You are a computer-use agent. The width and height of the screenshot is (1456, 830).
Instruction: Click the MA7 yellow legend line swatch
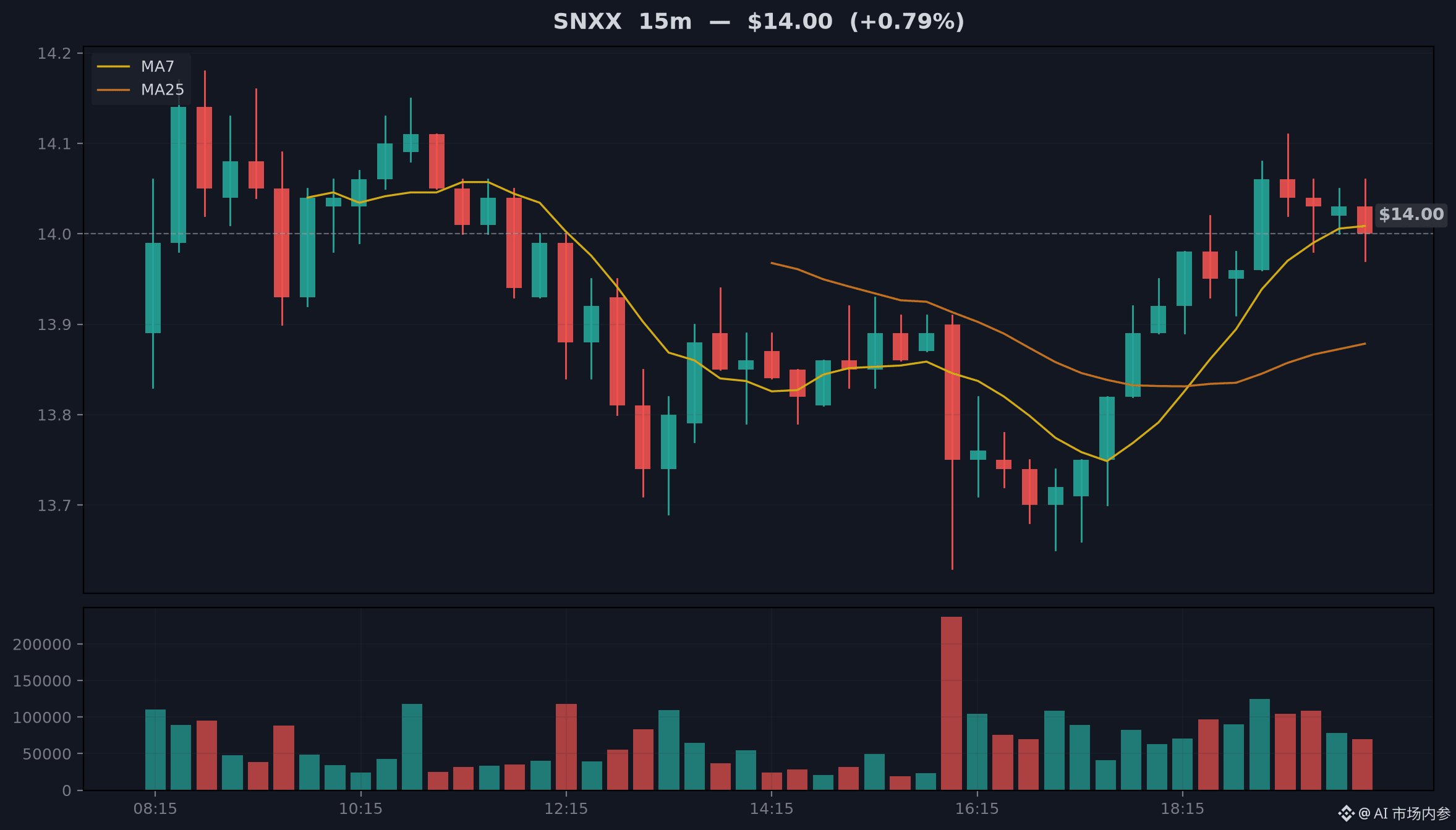click(x=114, y=66)
